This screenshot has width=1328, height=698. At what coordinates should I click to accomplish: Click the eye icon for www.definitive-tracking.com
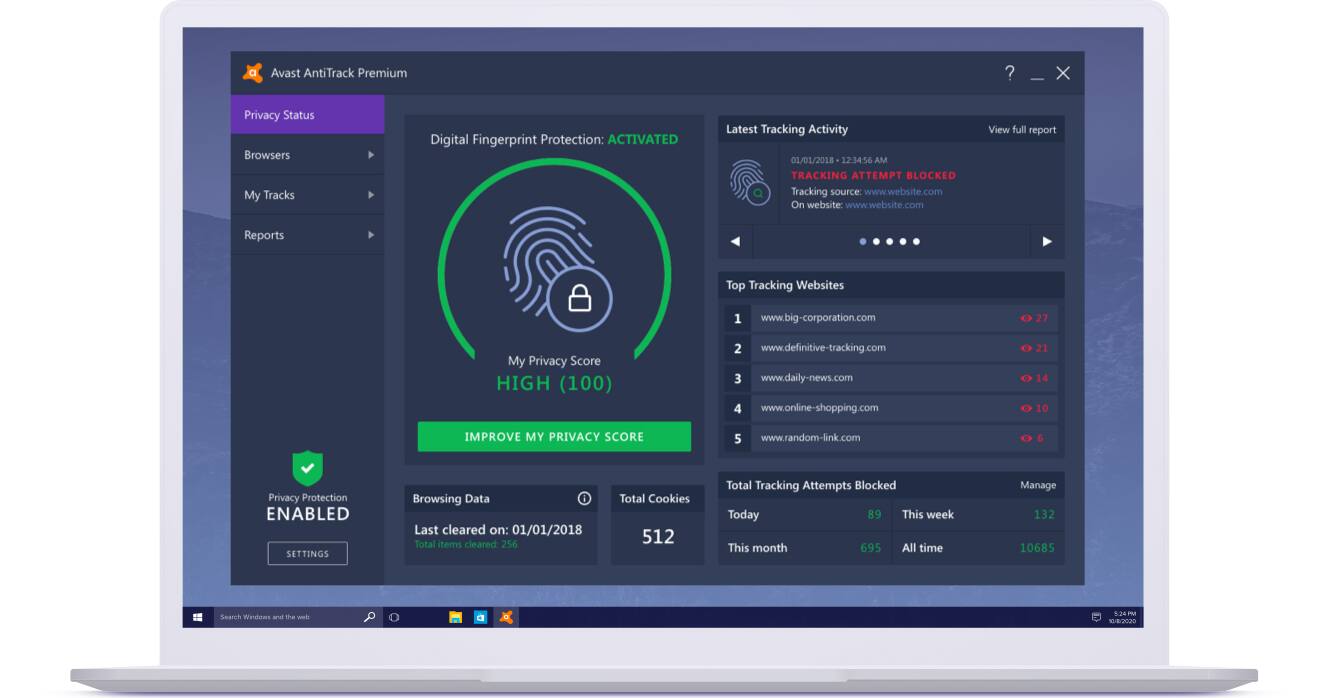[x=1026, y=348]
